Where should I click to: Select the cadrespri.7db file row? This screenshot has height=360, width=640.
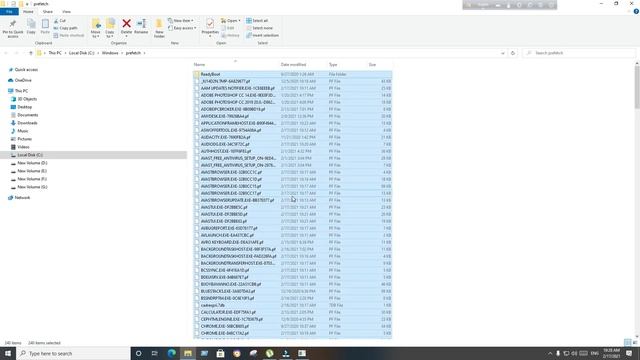(x=293, y=305)
